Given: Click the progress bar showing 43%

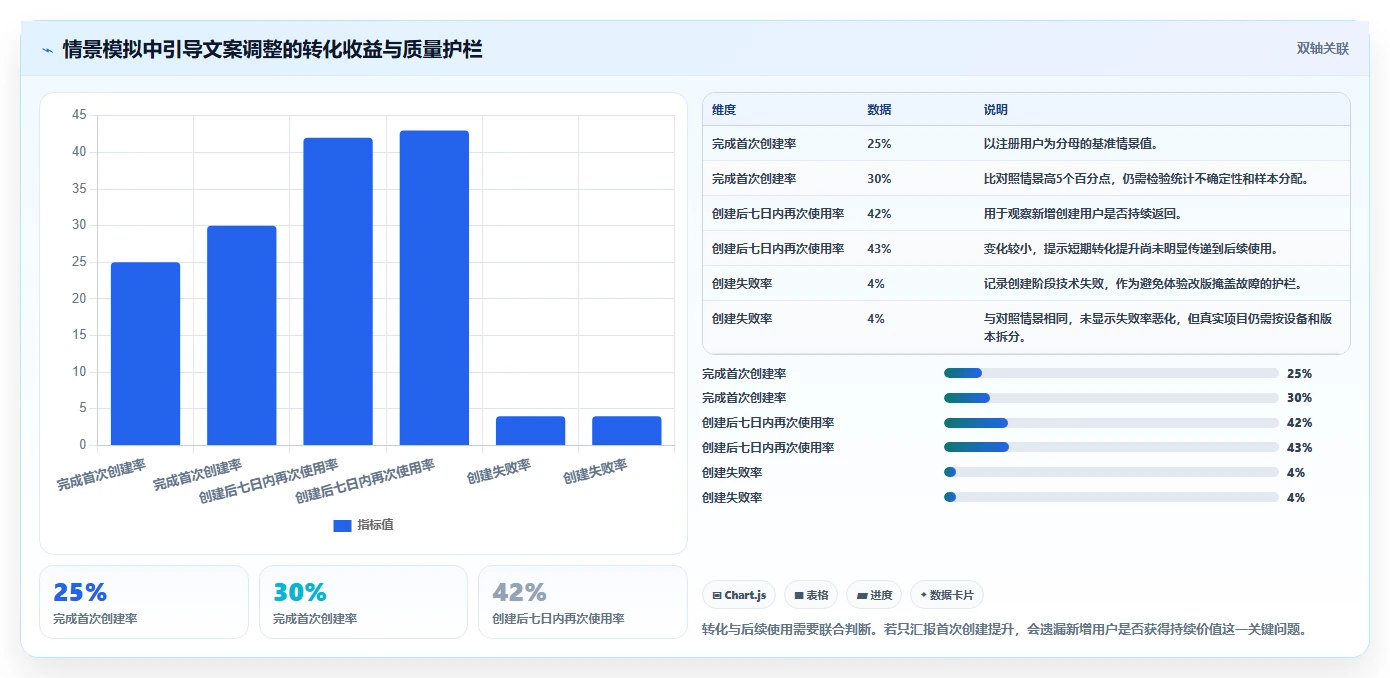Looking at the screenshot, I should pos(1111,448).
